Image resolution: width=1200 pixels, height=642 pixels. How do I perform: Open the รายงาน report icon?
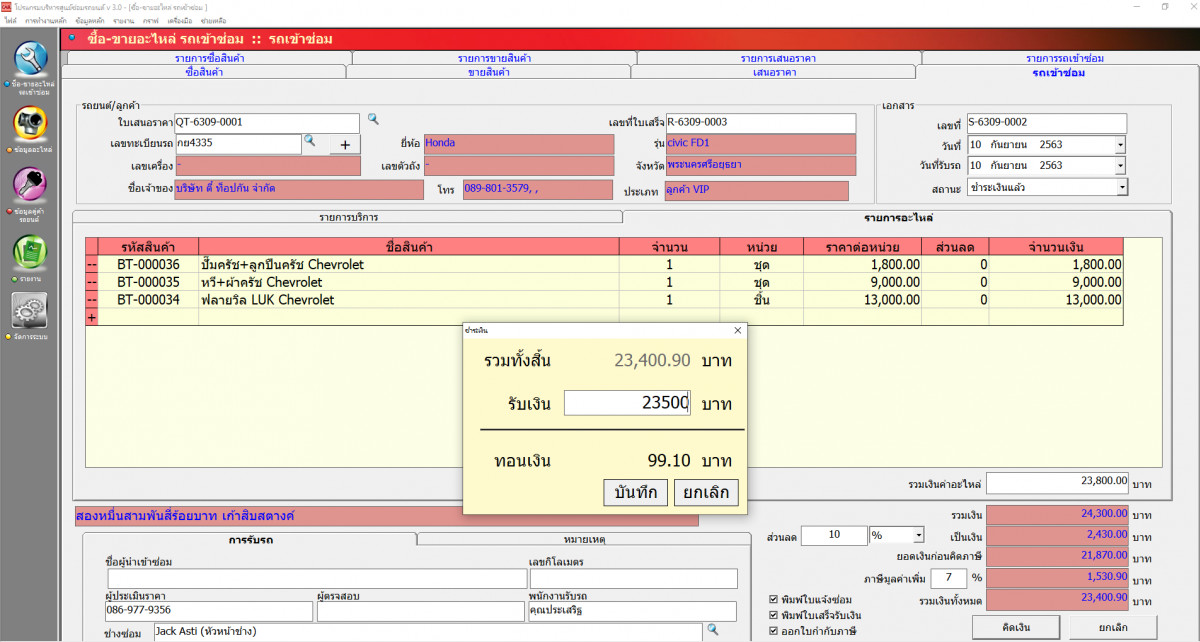30,251
